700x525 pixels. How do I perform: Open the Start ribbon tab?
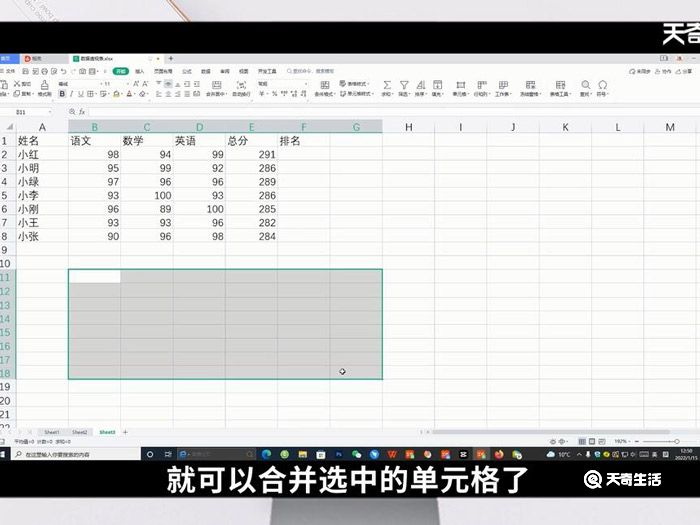[121, 71]
